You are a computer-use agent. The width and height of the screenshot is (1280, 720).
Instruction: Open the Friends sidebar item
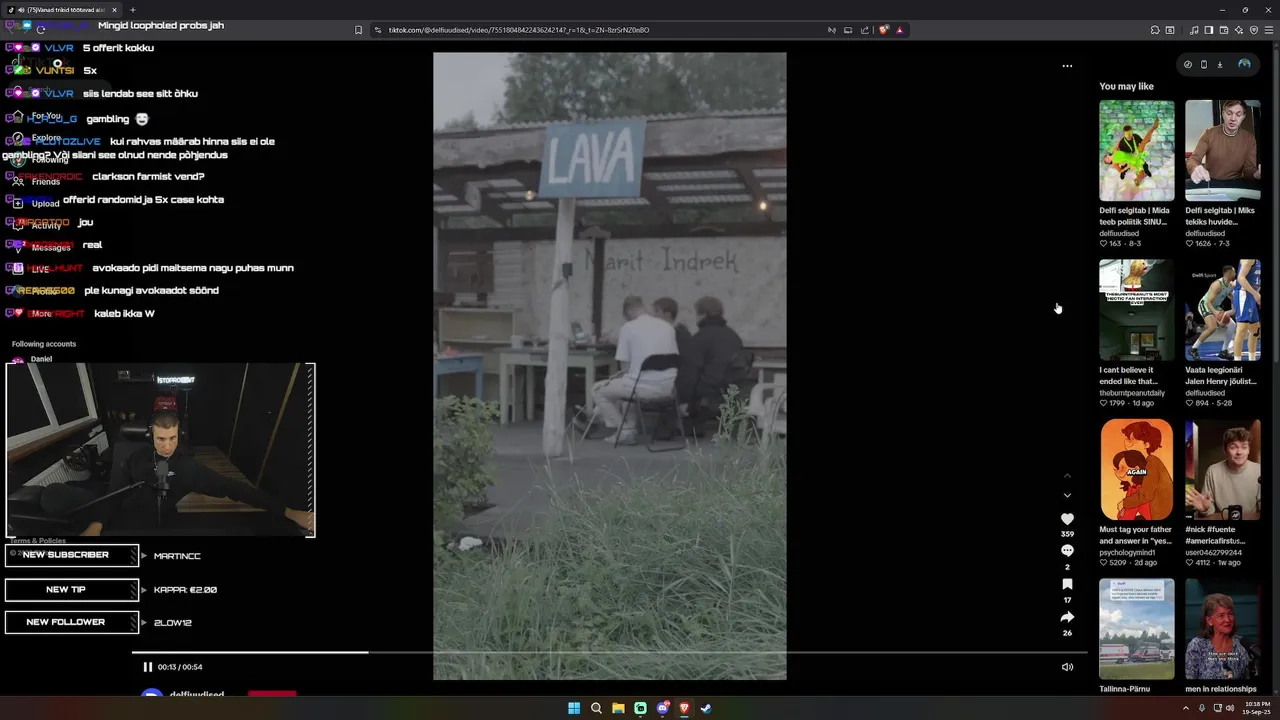[38, 182]
